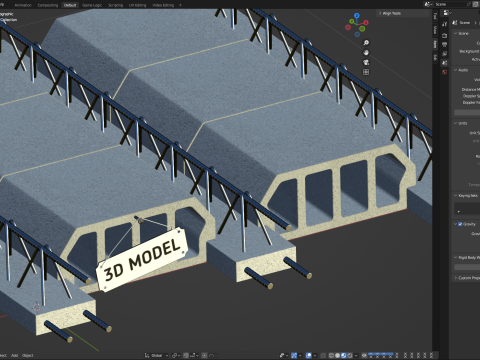Select the 3D MODEL sign object
Viewport: 480px width, 360px height.
pyautogui.click(x=142, y=260)
